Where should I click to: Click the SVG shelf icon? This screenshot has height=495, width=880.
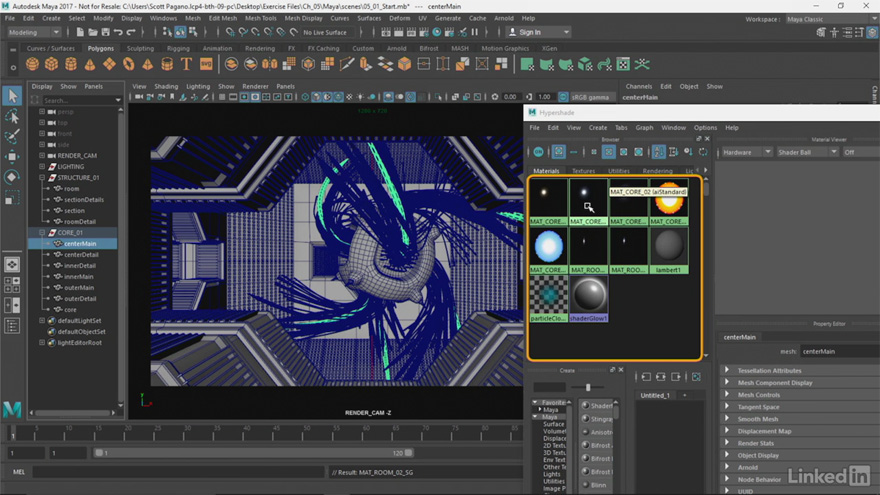(x=206, y=64)
